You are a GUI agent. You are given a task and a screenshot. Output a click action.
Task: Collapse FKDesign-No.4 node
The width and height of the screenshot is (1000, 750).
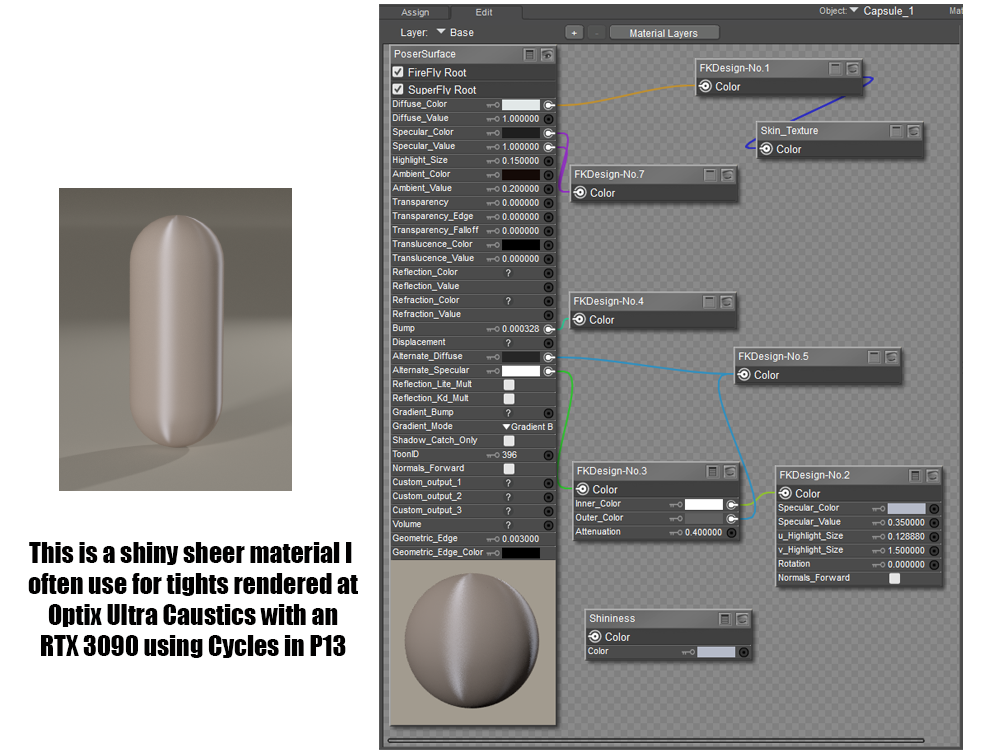pyautogui.click(x=709, y=302)
